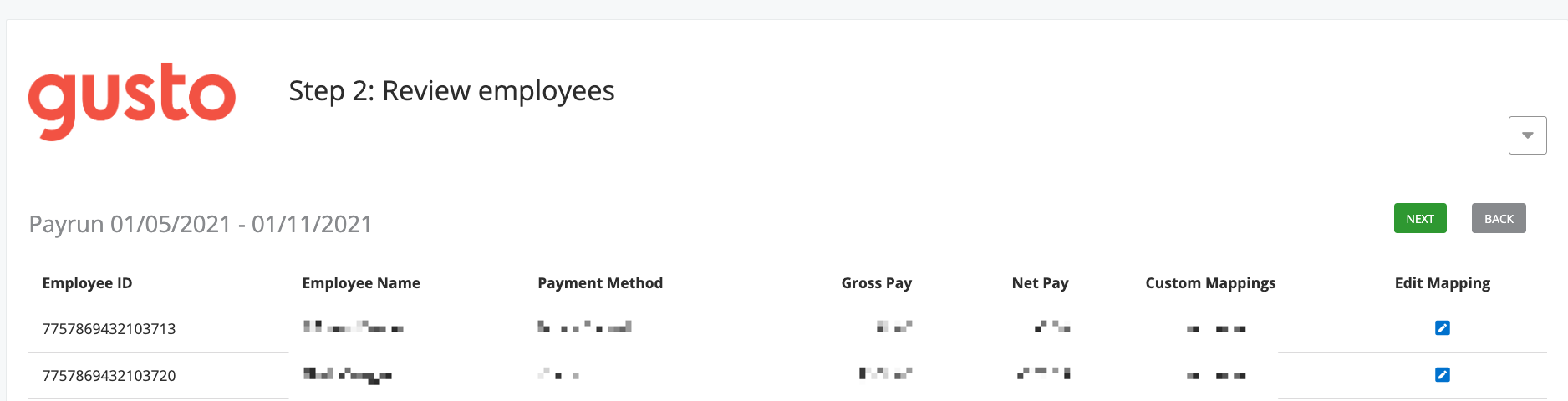Edit mapping for employee 7757869432103720

1442,375
